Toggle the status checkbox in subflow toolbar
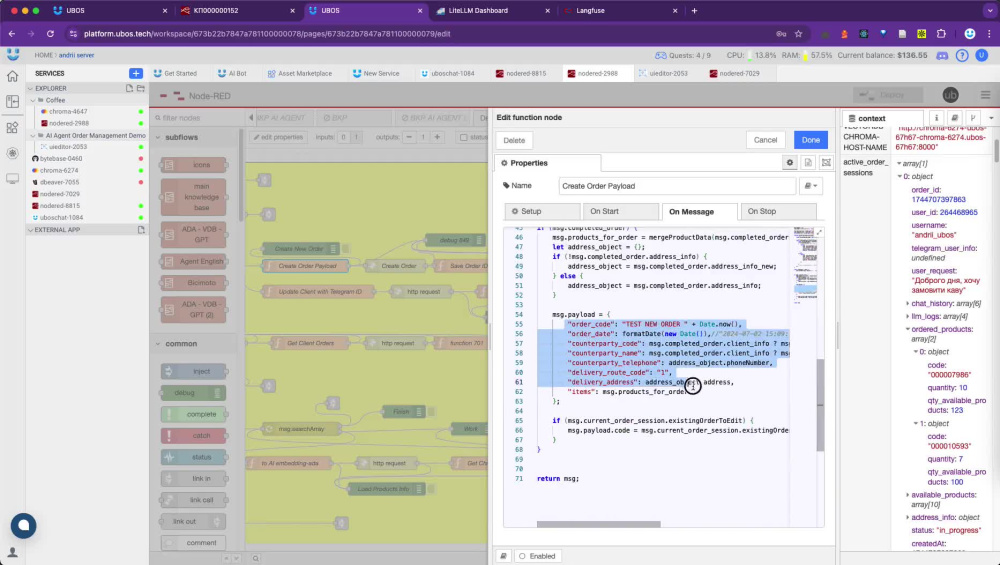Viewport: 1000px width, 565px height. (x=464, y=137)
